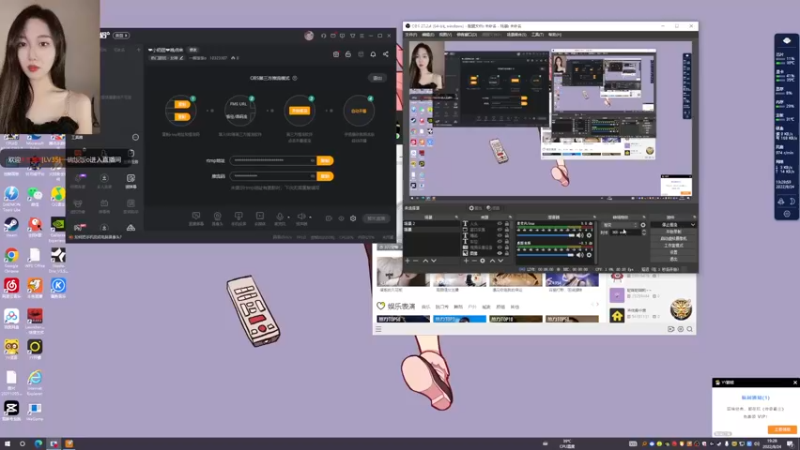Open the Scenes dock pop-out icon in OBS
This screenshot has height=450, width=800.
[456, 217]
